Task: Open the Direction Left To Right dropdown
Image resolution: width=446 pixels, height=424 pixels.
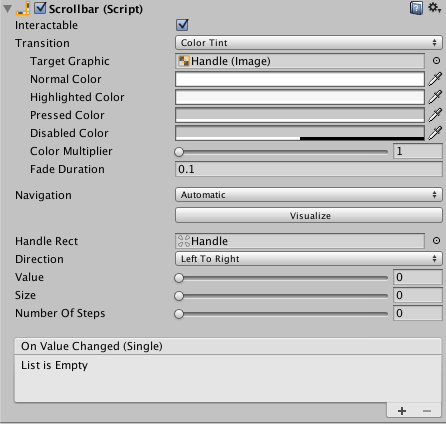Action: click(x=309, y=259)
